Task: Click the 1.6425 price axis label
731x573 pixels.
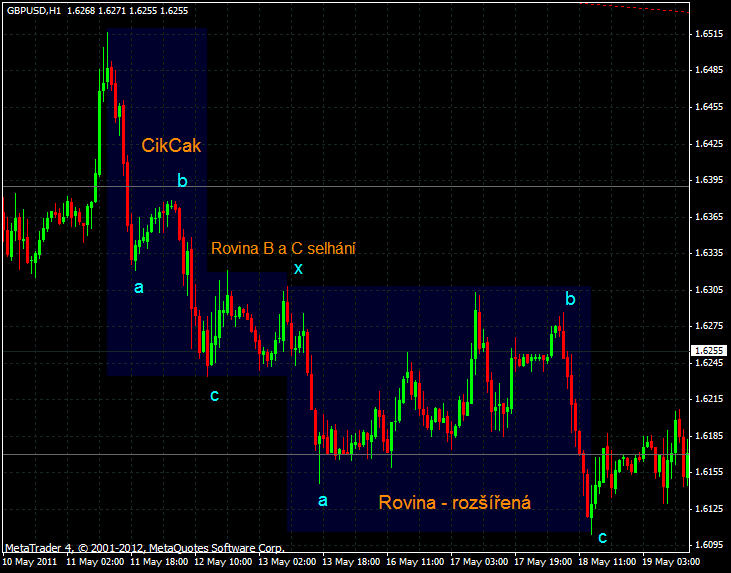Action: point(709,143)
